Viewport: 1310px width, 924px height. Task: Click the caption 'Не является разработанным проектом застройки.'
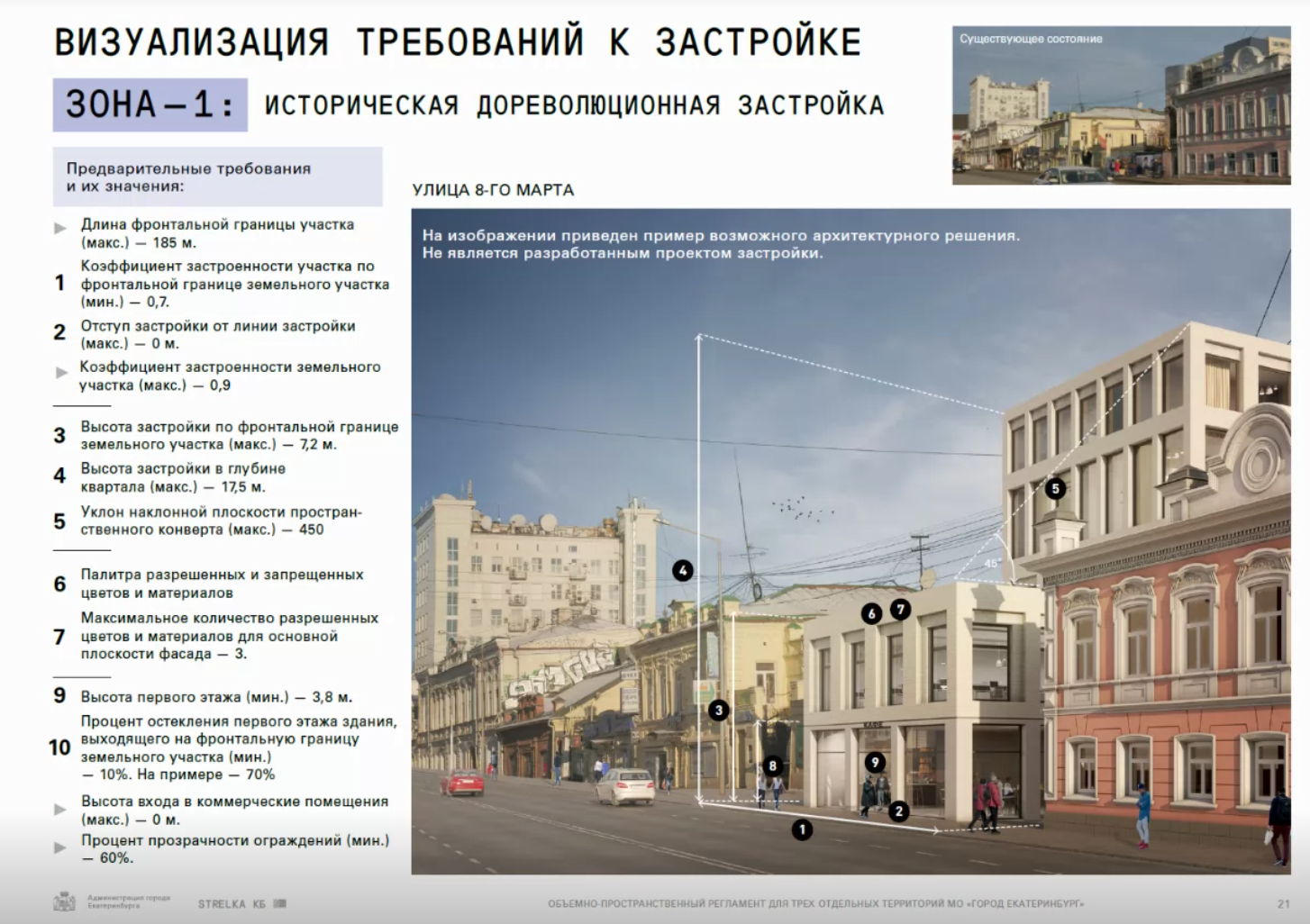pos(623,253)
